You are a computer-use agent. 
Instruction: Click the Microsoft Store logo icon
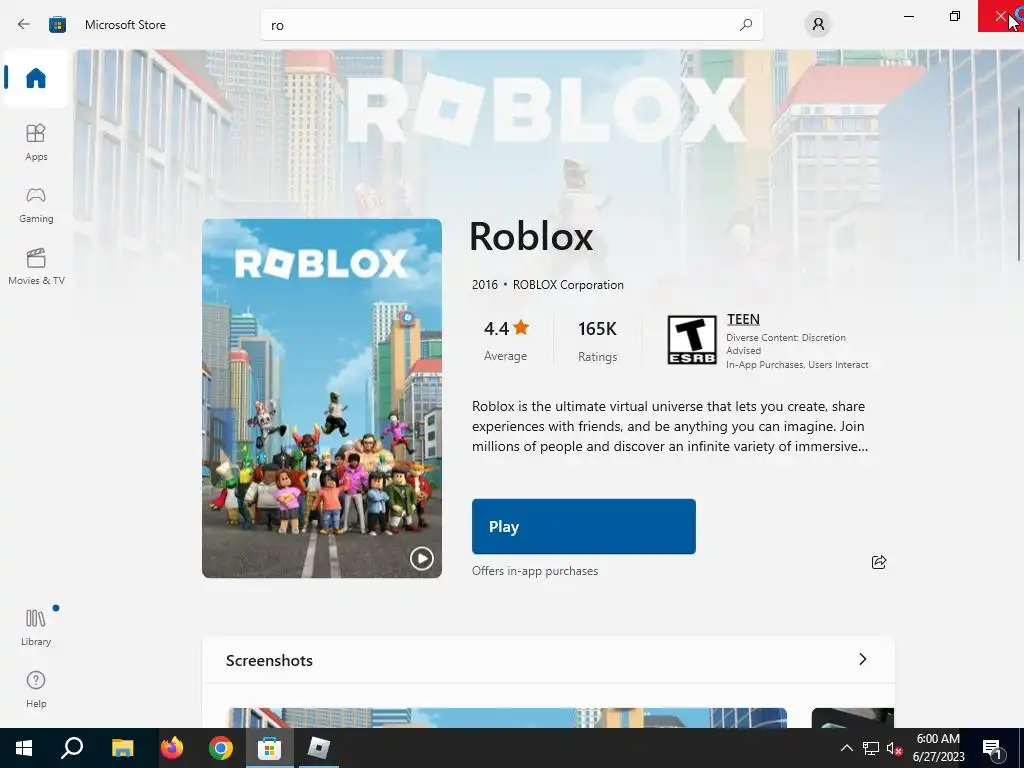[x=57, y=25]
